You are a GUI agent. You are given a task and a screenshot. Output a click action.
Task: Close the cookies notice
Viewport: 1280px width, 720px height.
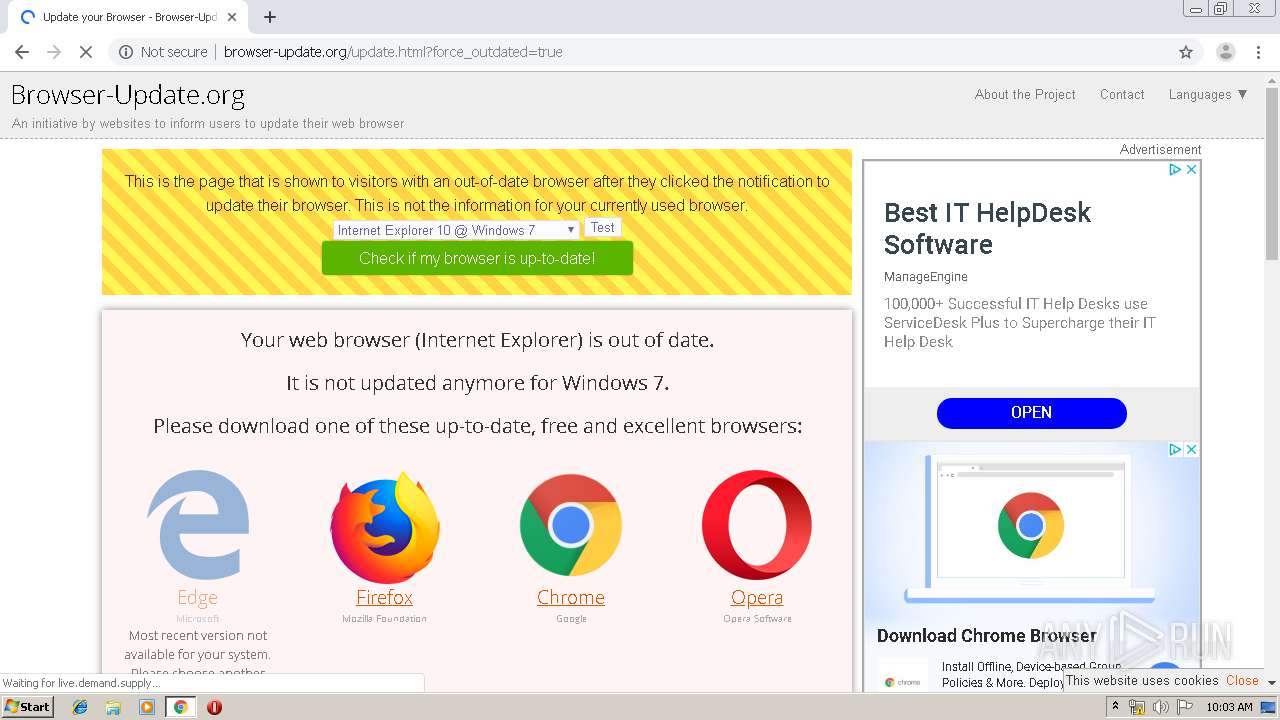click(x=1242, y=680)
